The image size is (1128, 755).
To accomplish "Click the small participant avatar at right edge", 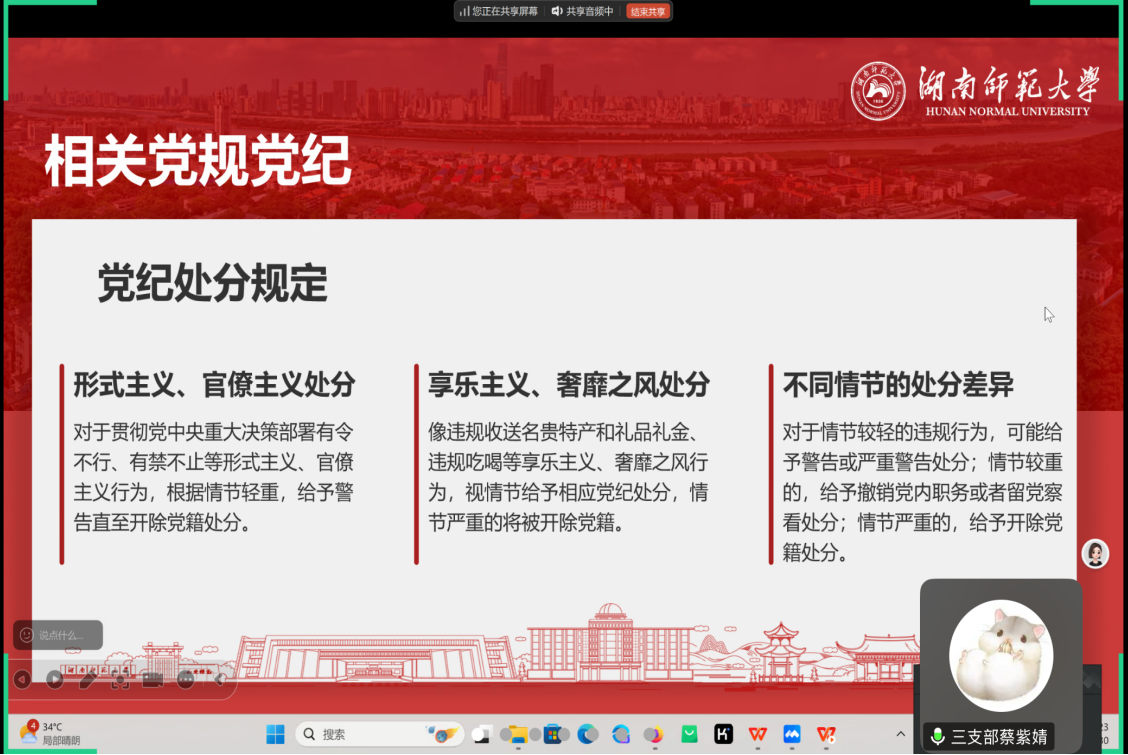I will [x=1095, y=553].
